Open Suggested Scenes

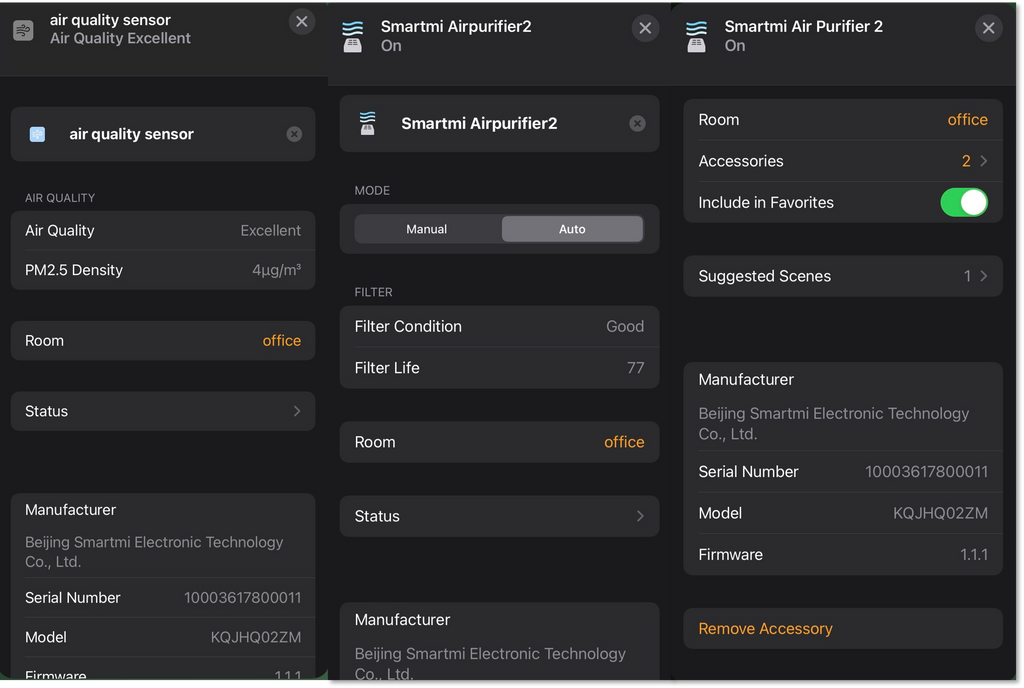pos(843,276)
